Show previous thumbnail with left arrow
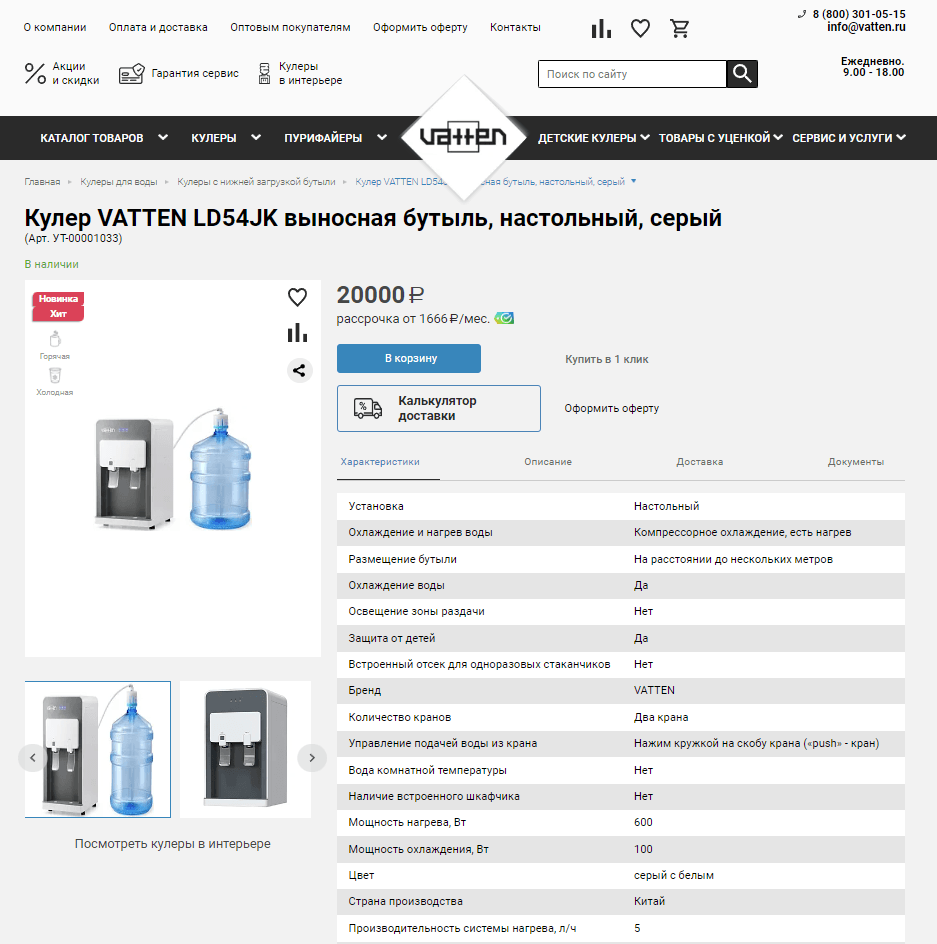The width and height of the screenshot is (937, 944). 33,757
